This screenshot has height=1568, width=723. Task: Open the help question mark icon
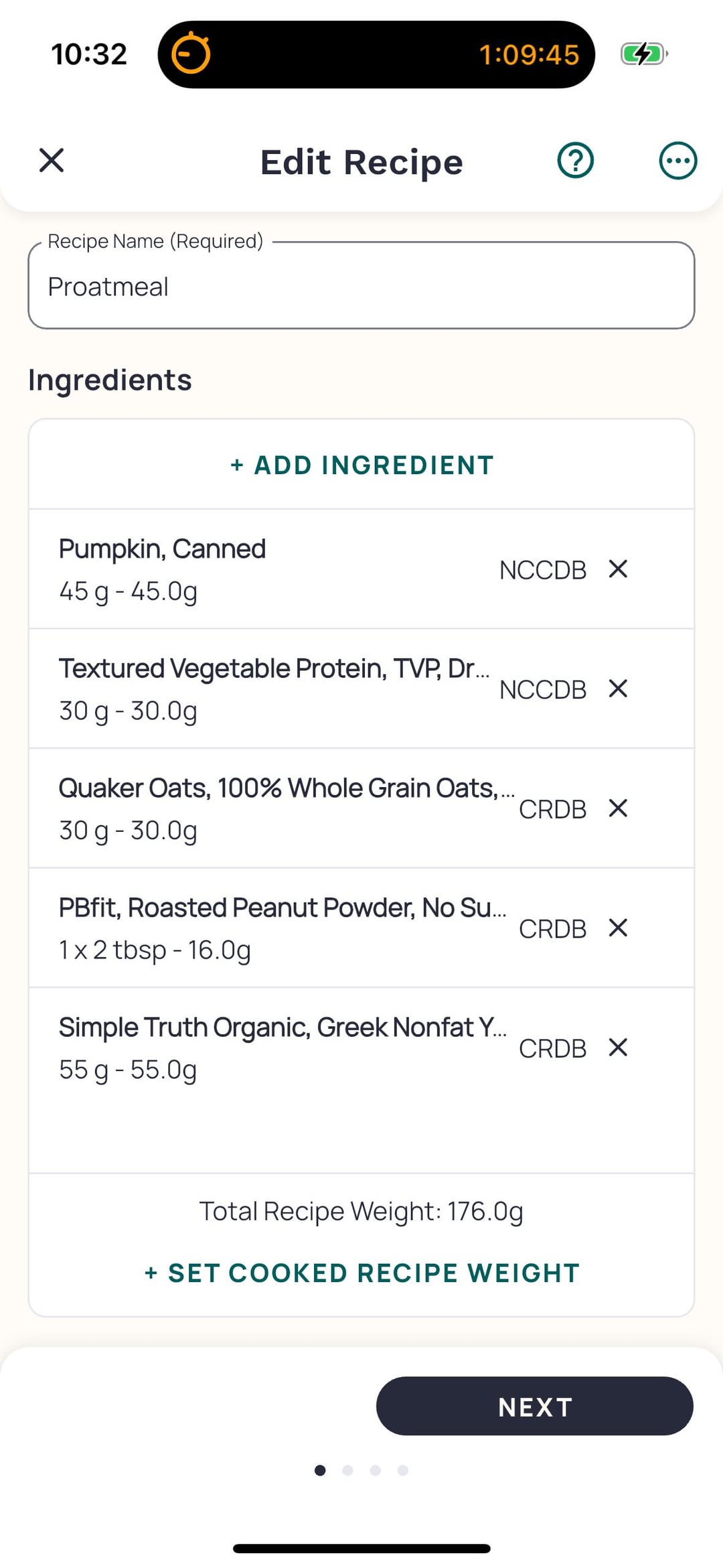click(x=575, y=161)
